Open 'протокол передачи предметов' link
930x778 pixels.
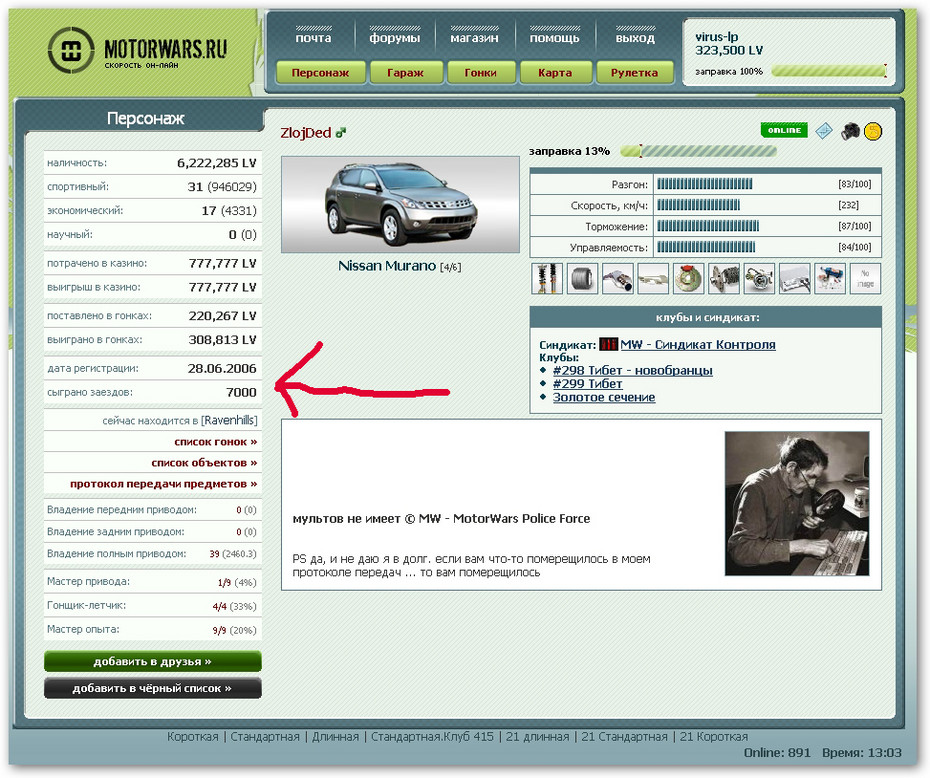(164, 484)
